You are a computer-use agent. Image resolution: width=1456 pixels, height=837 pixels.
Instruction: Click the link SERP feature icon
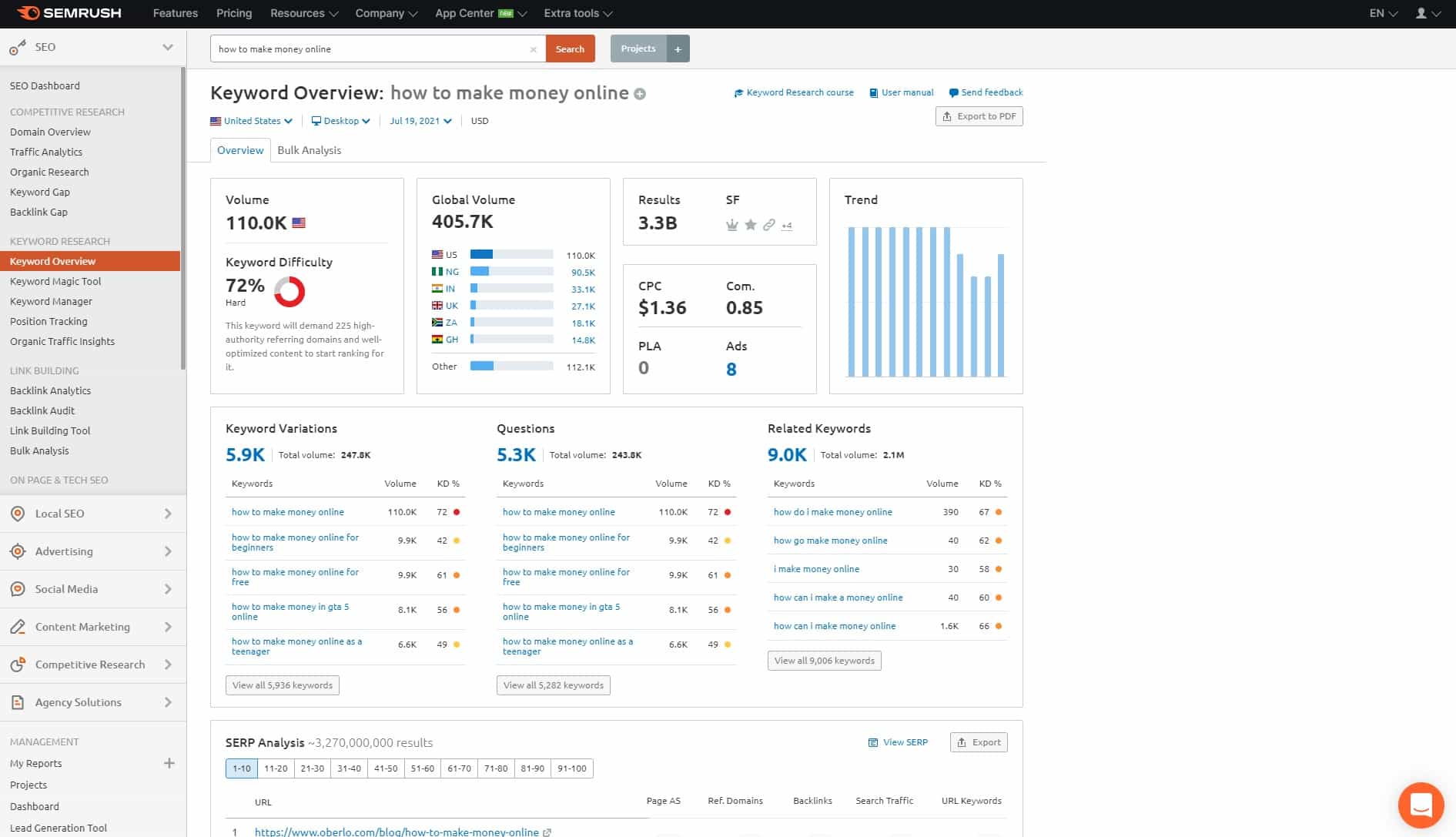(768, 225)
